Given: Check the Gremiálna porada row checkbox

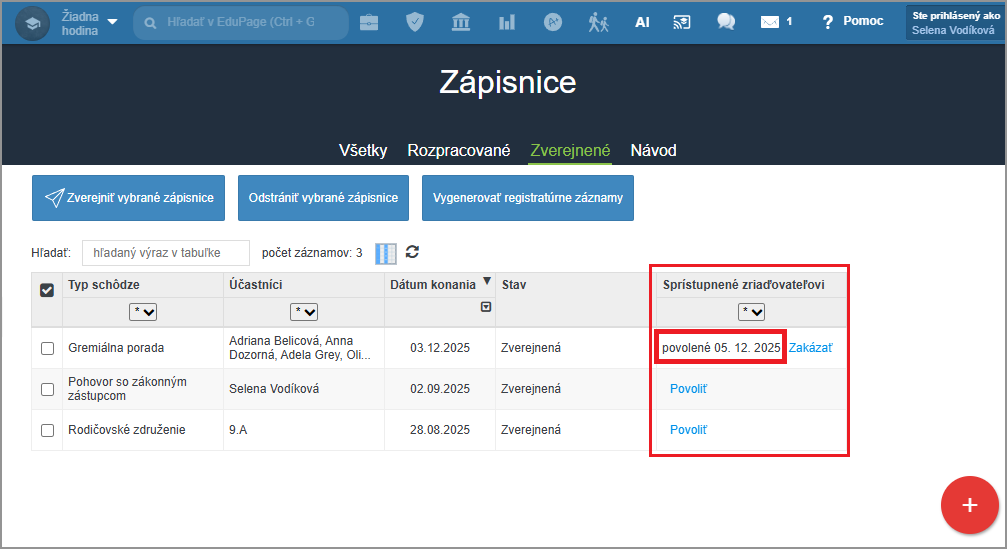Looking at the screenshot, I should 47,348.
